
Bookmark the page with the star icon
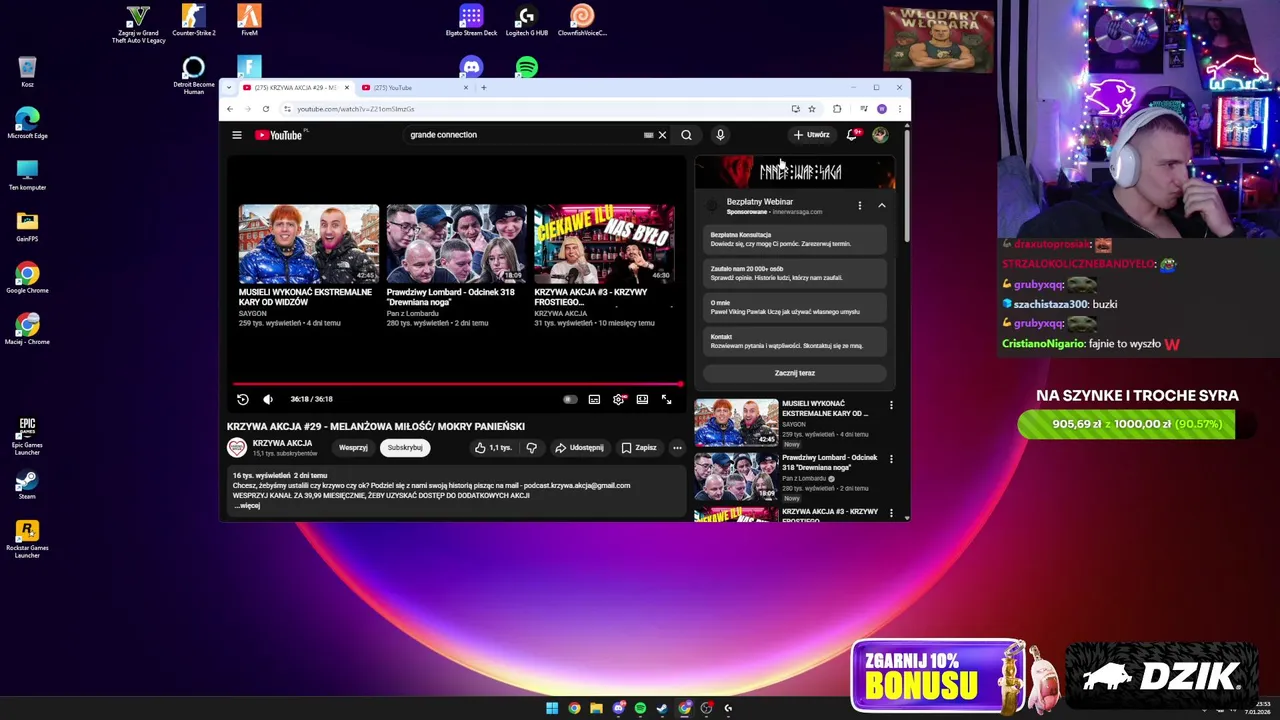click(x=812, y=109)
